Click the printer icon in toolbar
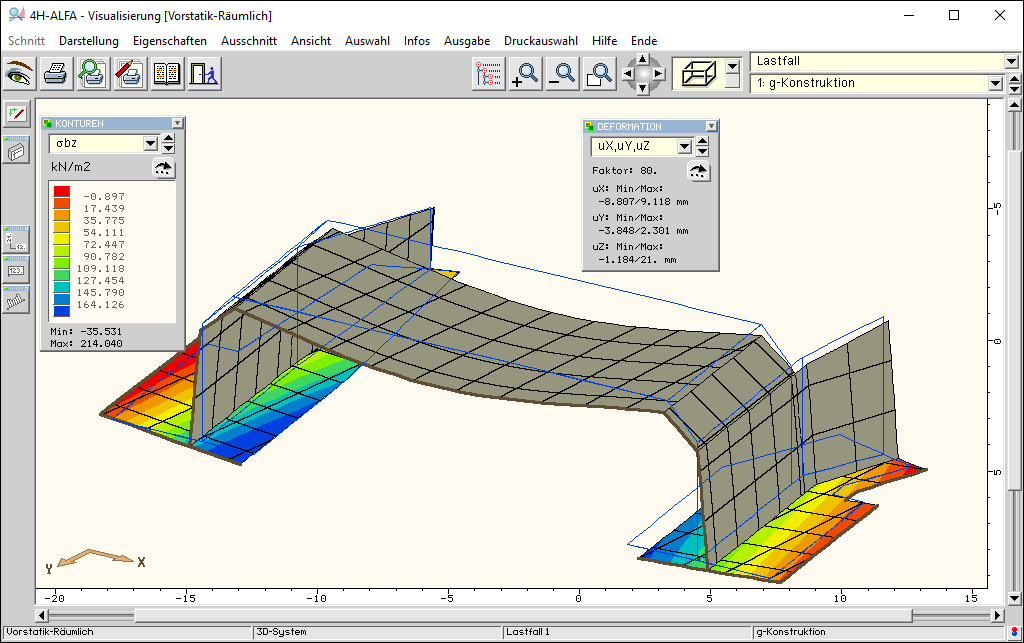The image size is (1024, 643). point(55,73)
